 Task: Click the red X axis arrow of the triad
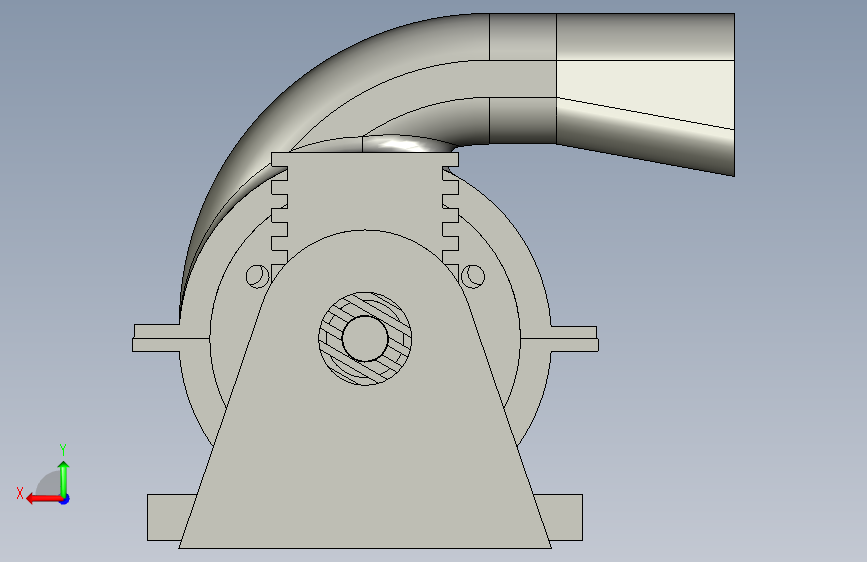coord(43,499)
